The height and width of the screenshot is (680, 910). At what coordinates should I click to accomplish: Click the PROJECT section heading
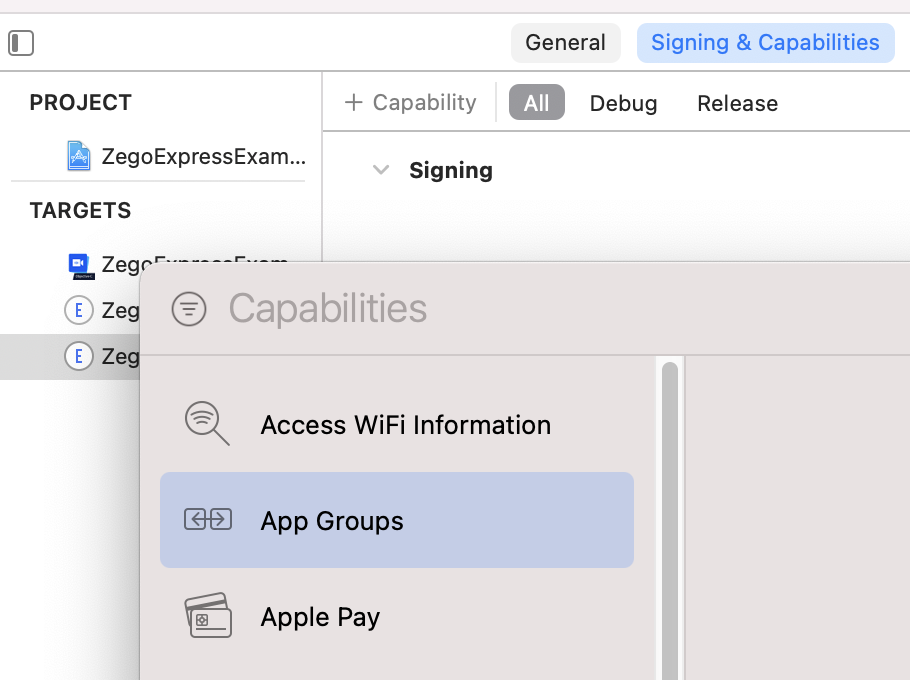pos(81,103)
